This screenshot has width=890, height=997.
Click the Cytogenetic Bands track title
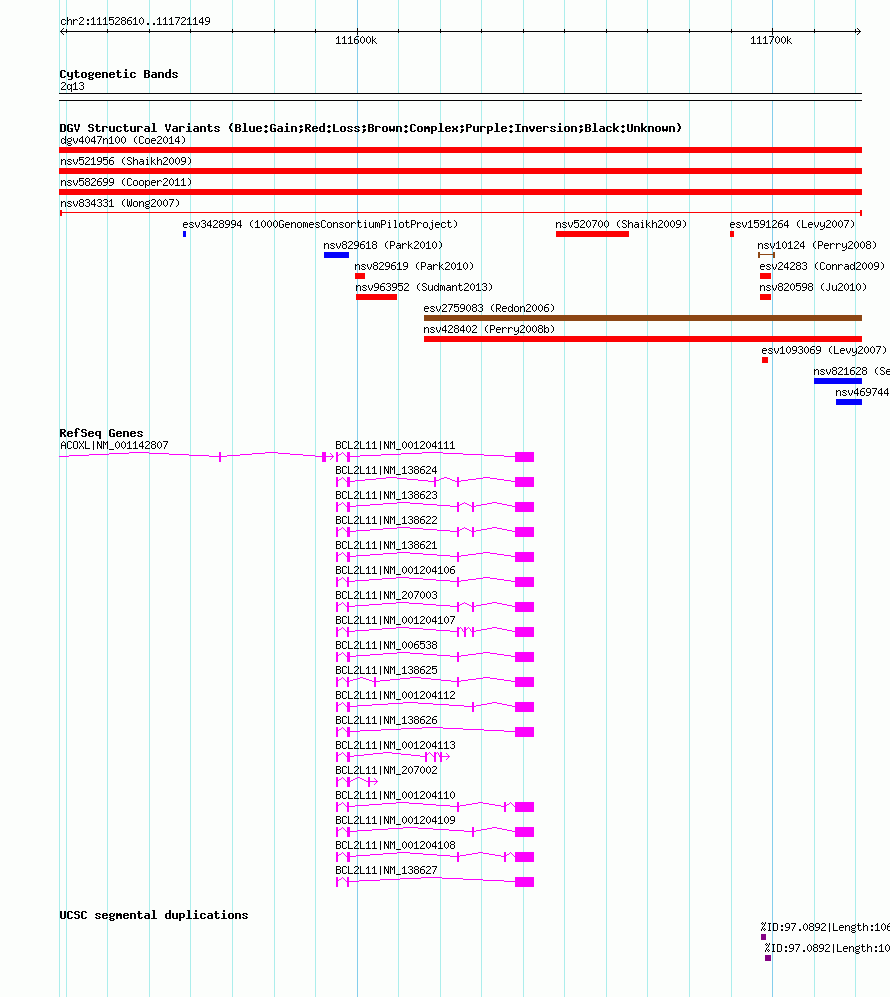(119, 74)
